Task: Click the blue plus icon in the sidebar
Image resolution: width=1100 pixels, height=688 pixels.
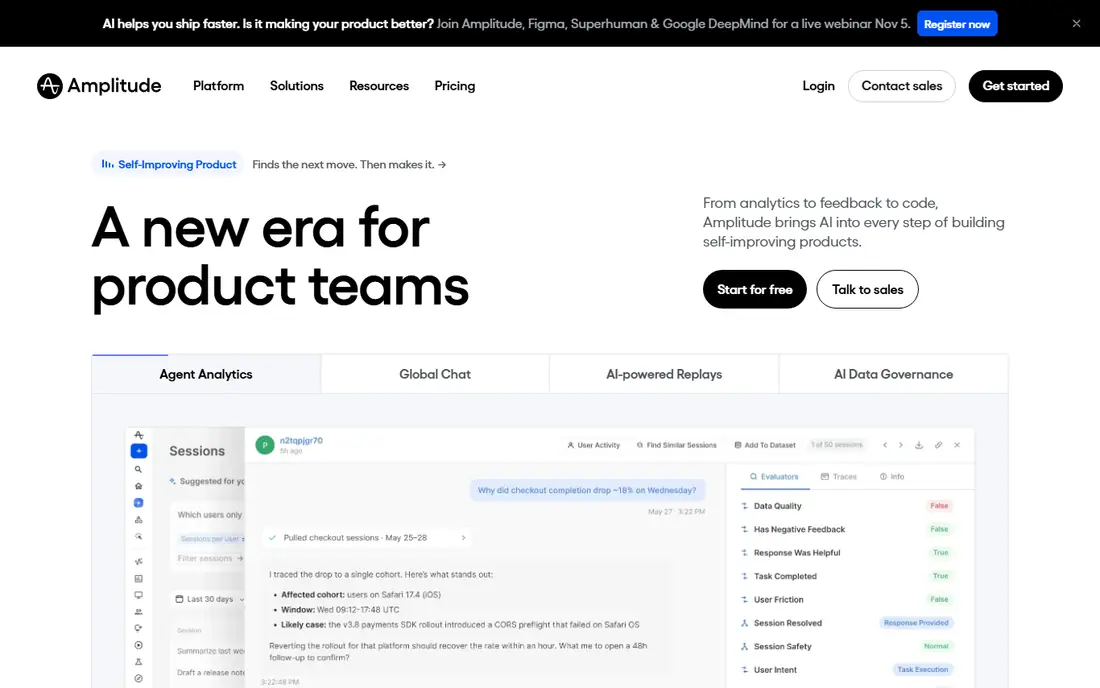Action: [x=139, y=451]
